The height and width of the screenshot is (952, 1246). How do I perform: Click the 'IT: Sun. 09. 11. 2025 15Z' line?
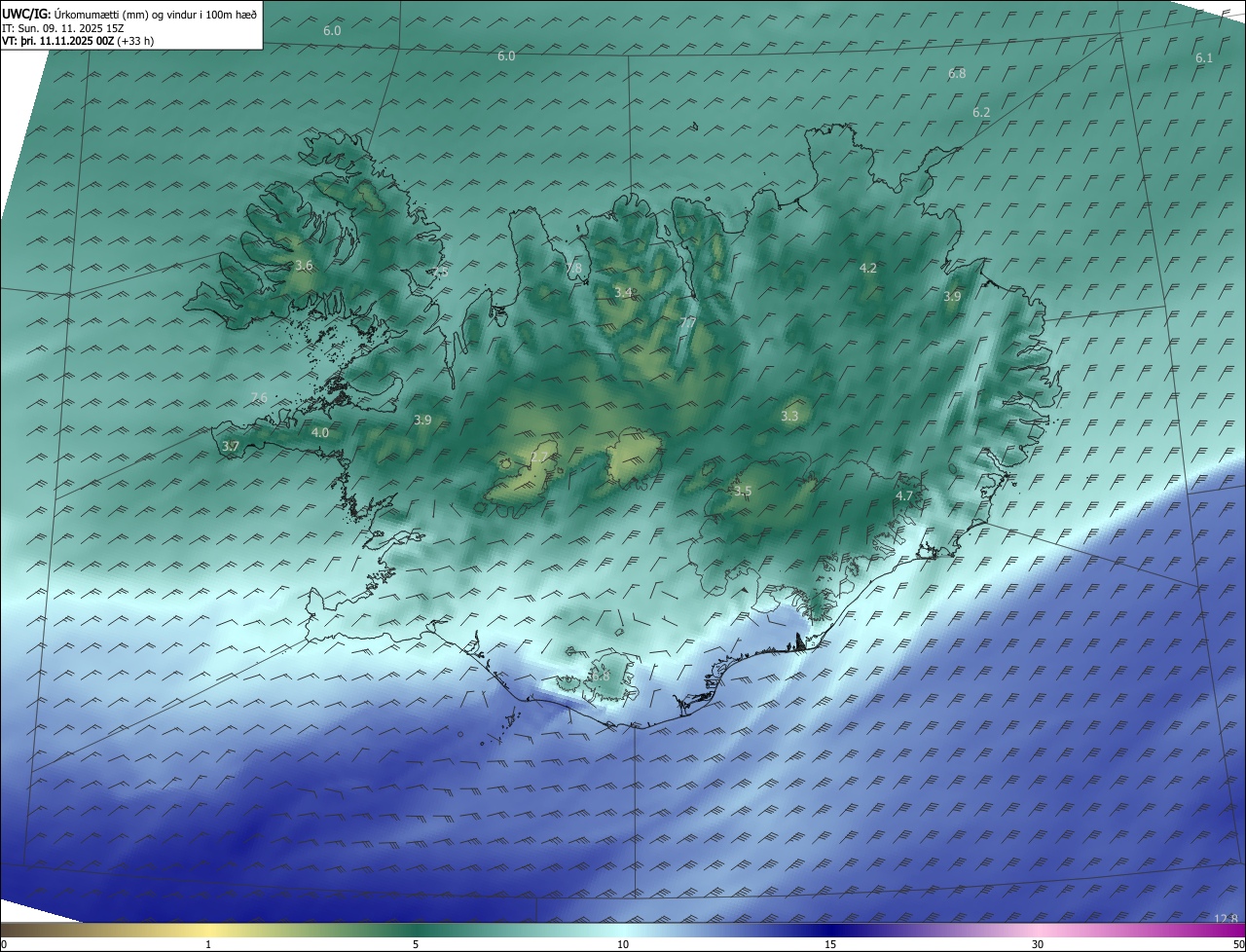click(x=63, y=28)
